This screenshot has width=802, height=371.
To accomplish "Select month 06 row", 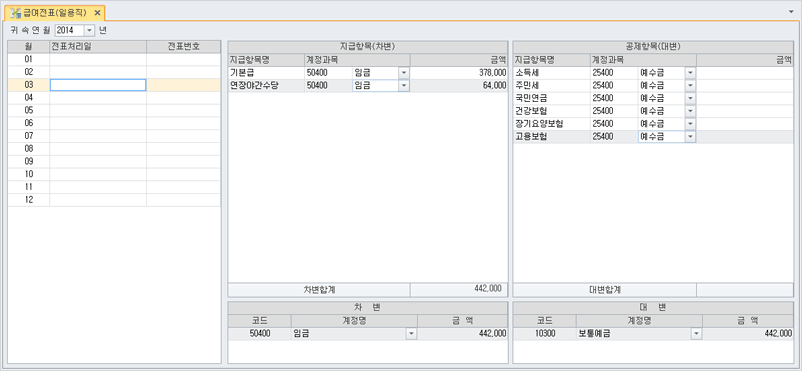I will pyautogui.click(x=114, y=123).
